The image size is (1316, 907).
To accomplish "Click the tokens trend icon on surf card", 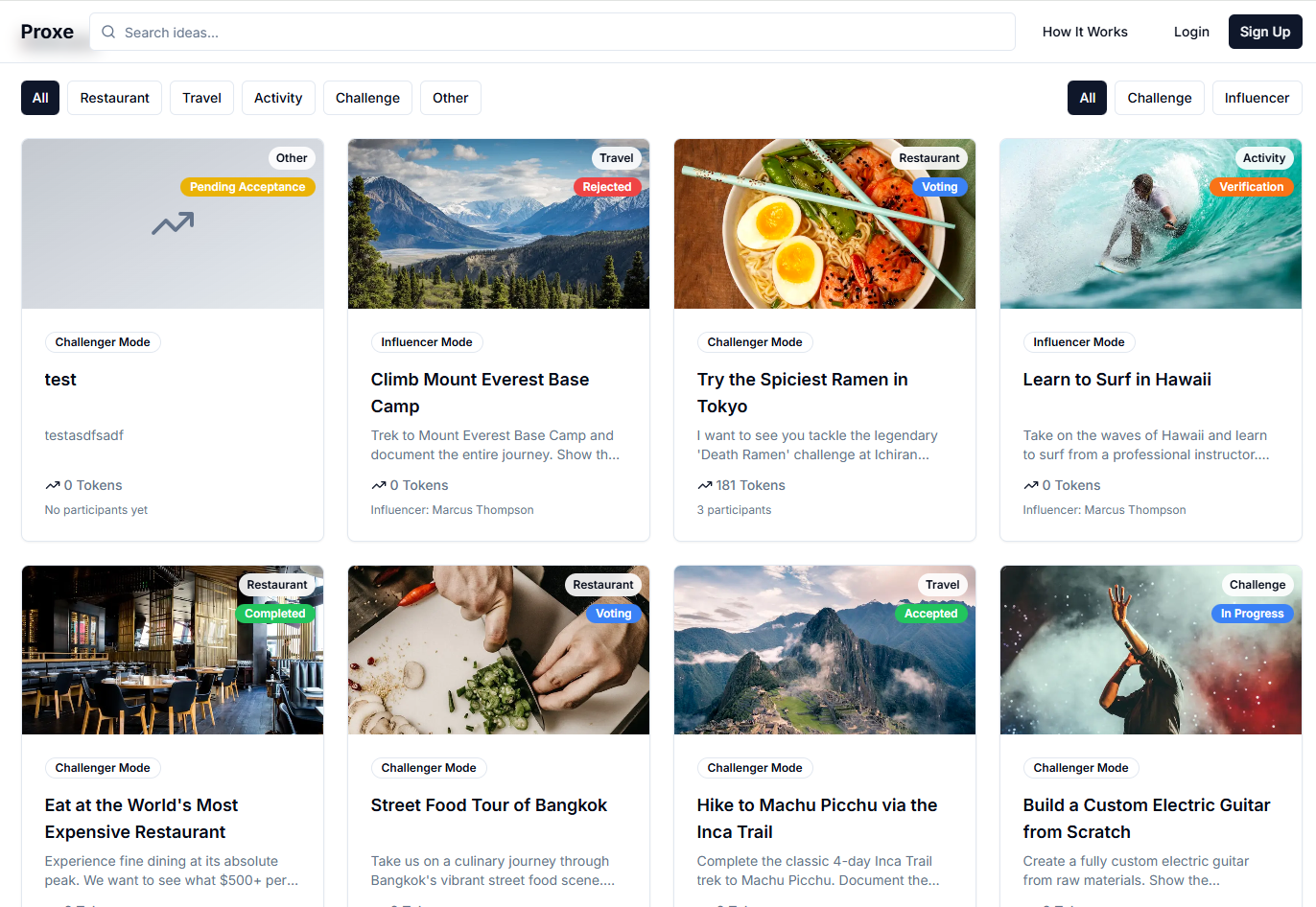I will tap(1031, 485).
